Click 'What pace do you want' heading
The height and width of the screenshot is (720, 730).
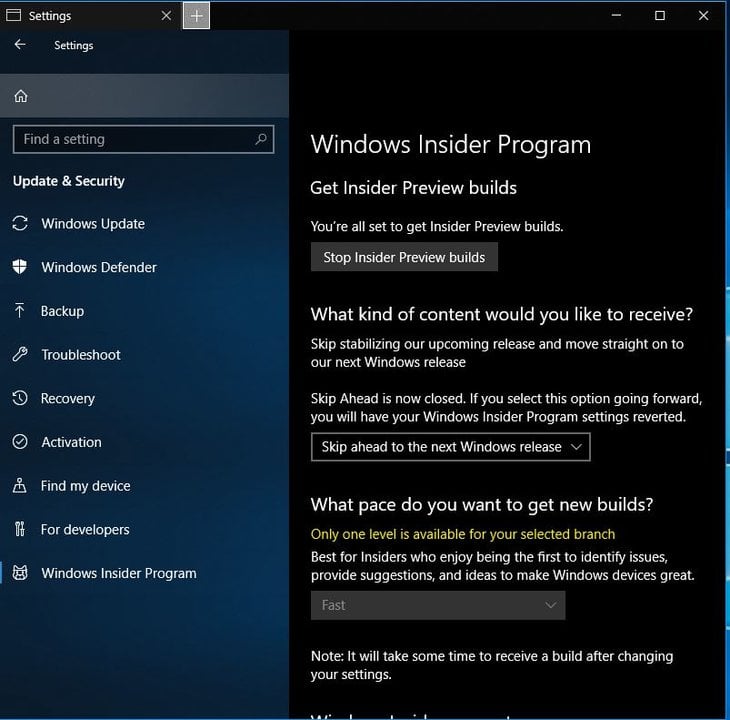pyautogui.click(x=482, y=505)
